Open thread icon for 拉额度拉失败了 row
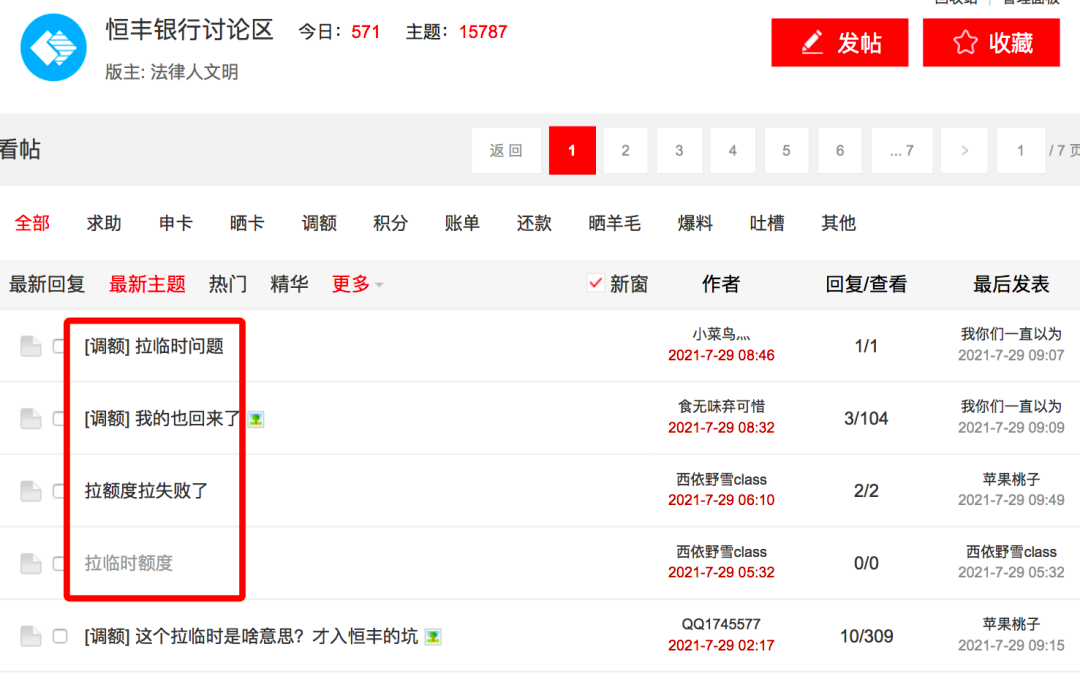Image resolution: width=1080 pixels, height=679 pixels. (x=30, y=491)
